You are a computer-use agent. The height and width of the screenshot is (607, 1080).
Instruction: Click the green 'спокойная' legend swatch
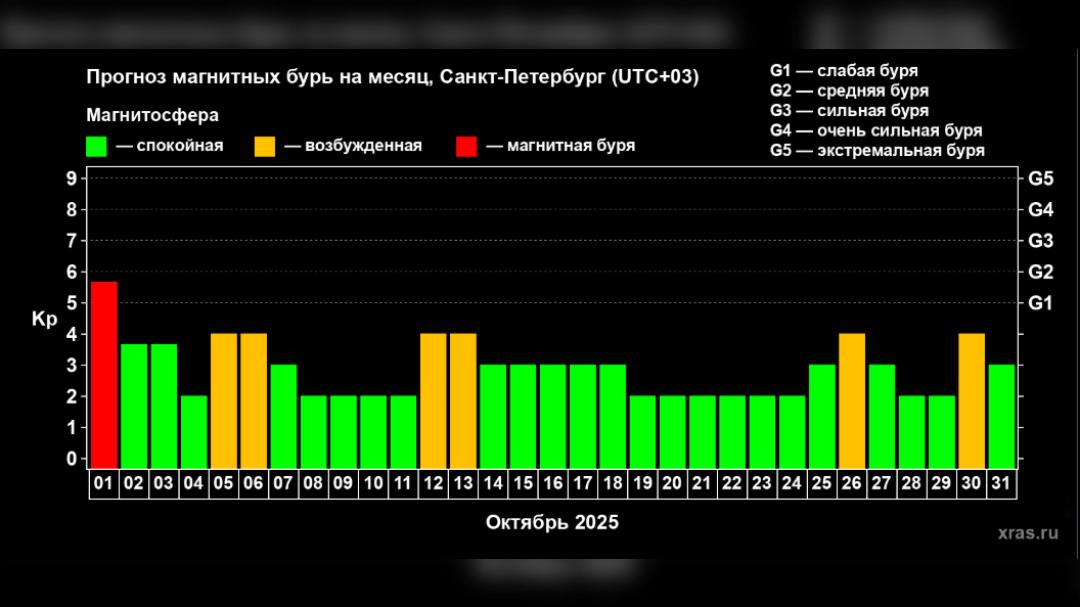tap(97, 146)
